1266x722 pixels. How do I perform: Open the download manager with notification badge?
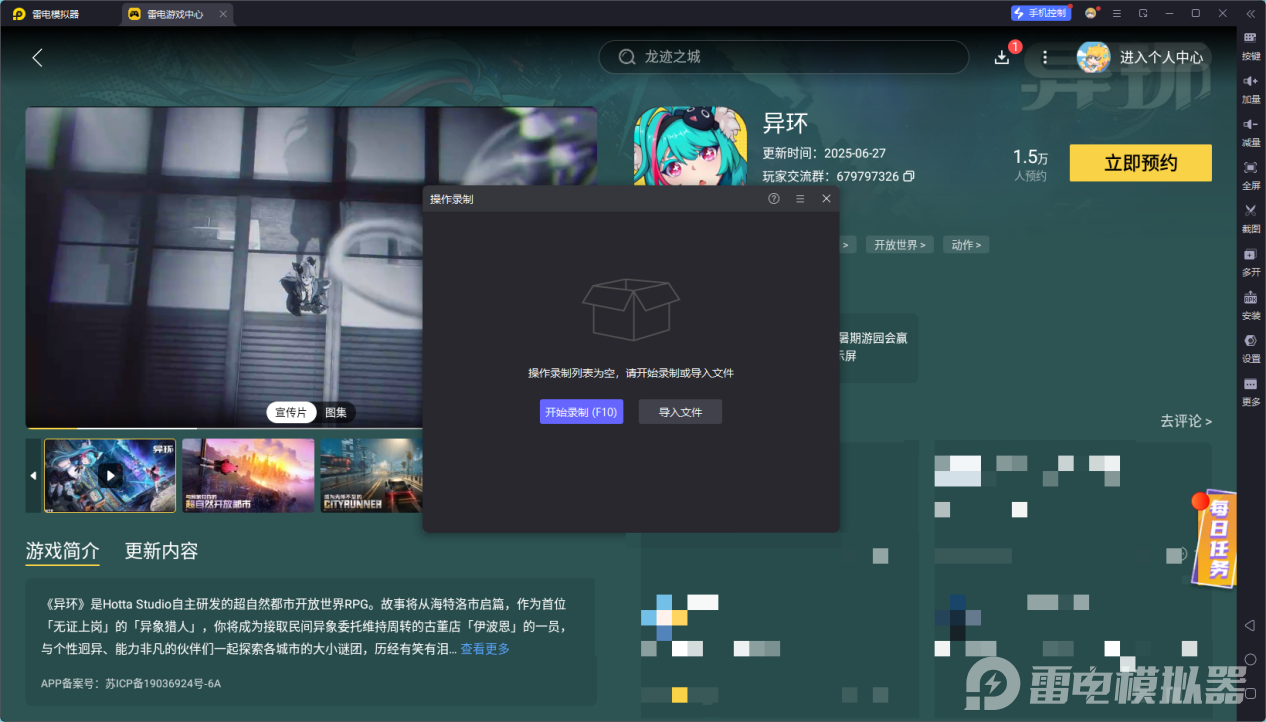(x=1002, y=56)
